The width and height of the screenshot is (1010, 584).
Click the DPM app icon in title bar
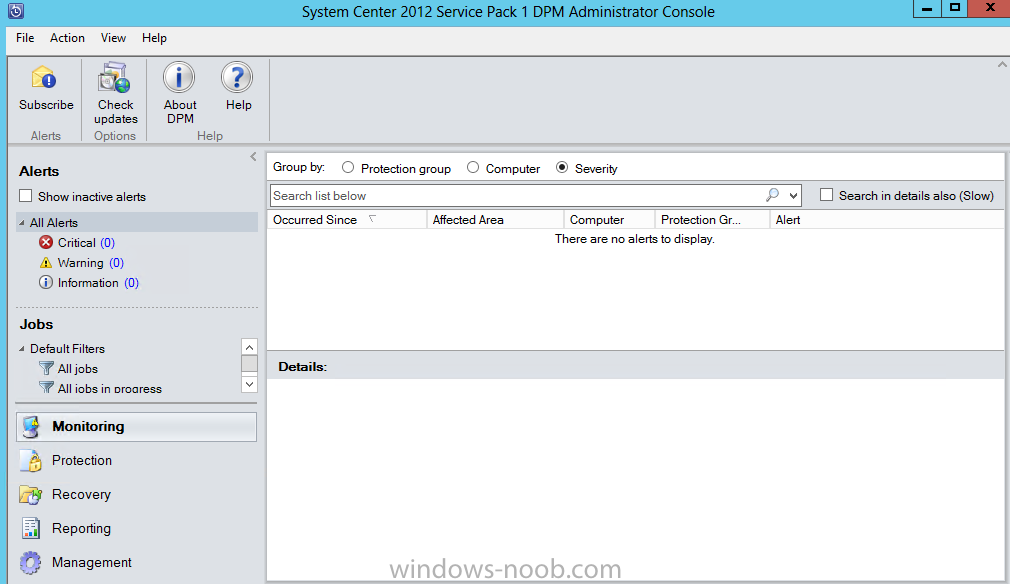coord(16,11)
